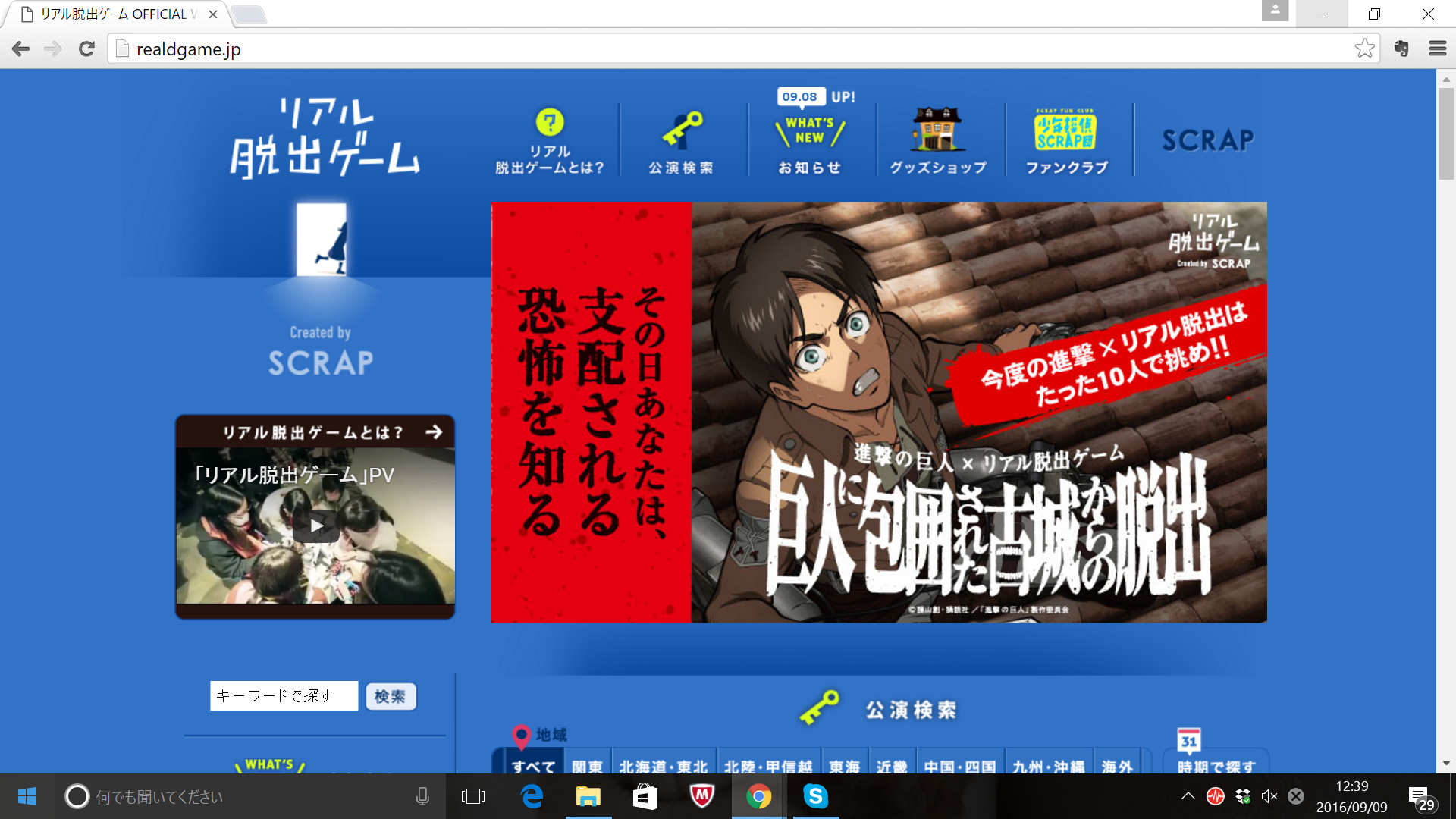Click the Dropbox tray icon
Image resolution: width=1456 pixels, height=819 pixels.
pos(1243,796)
